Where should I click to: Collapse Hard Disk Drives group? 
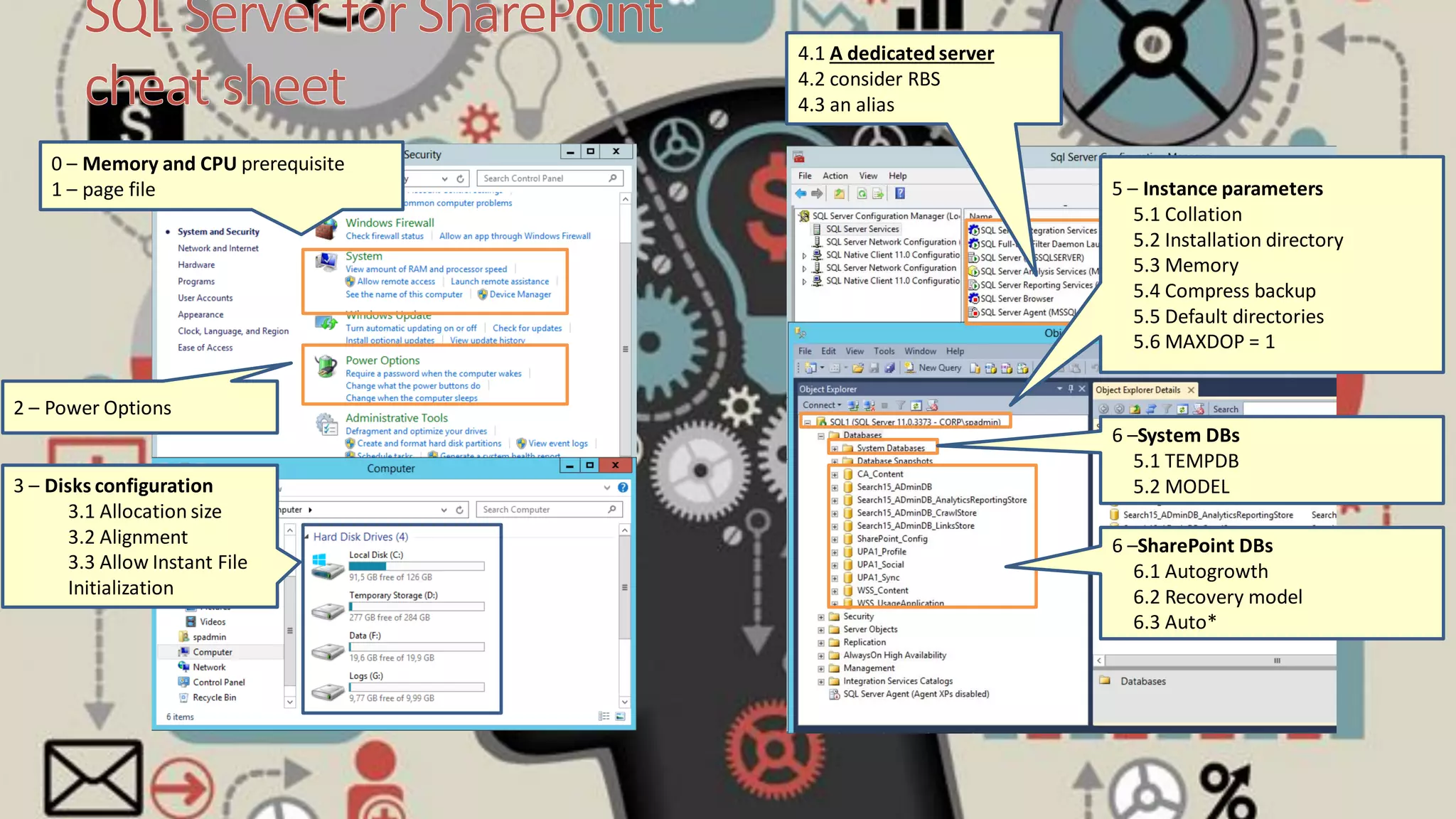click(x=307, y=537)
